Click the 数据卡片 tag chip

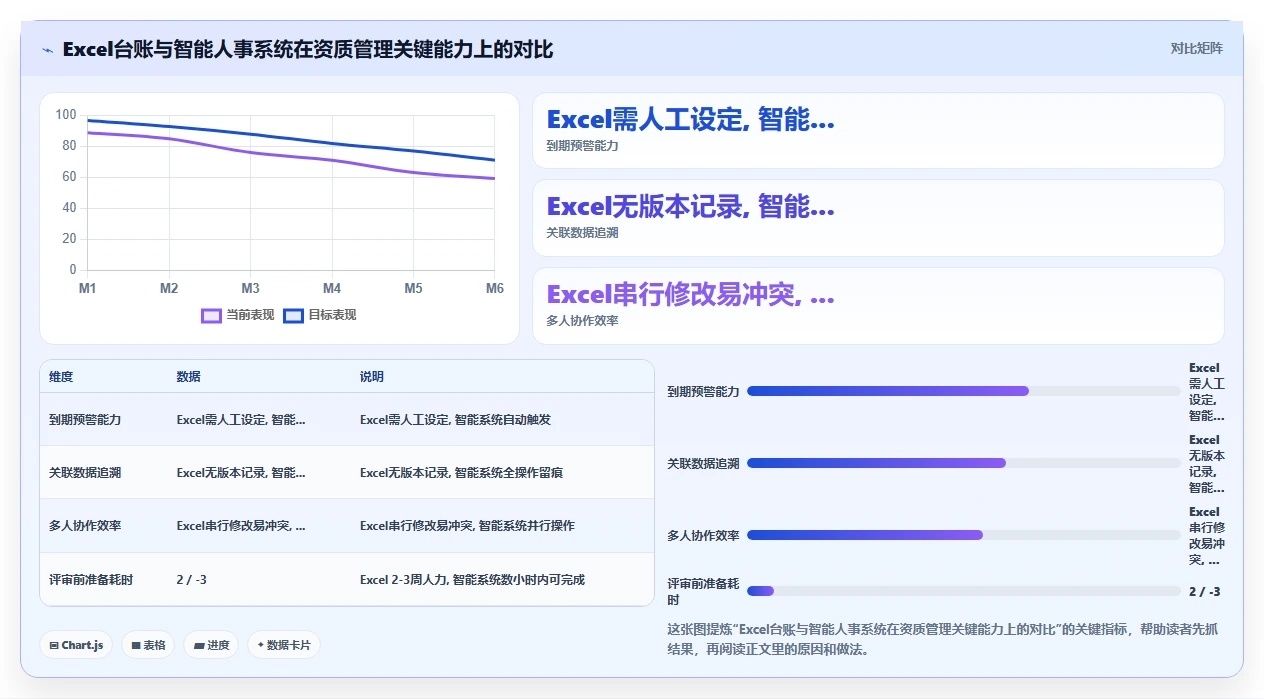click(x=284, y=645)
